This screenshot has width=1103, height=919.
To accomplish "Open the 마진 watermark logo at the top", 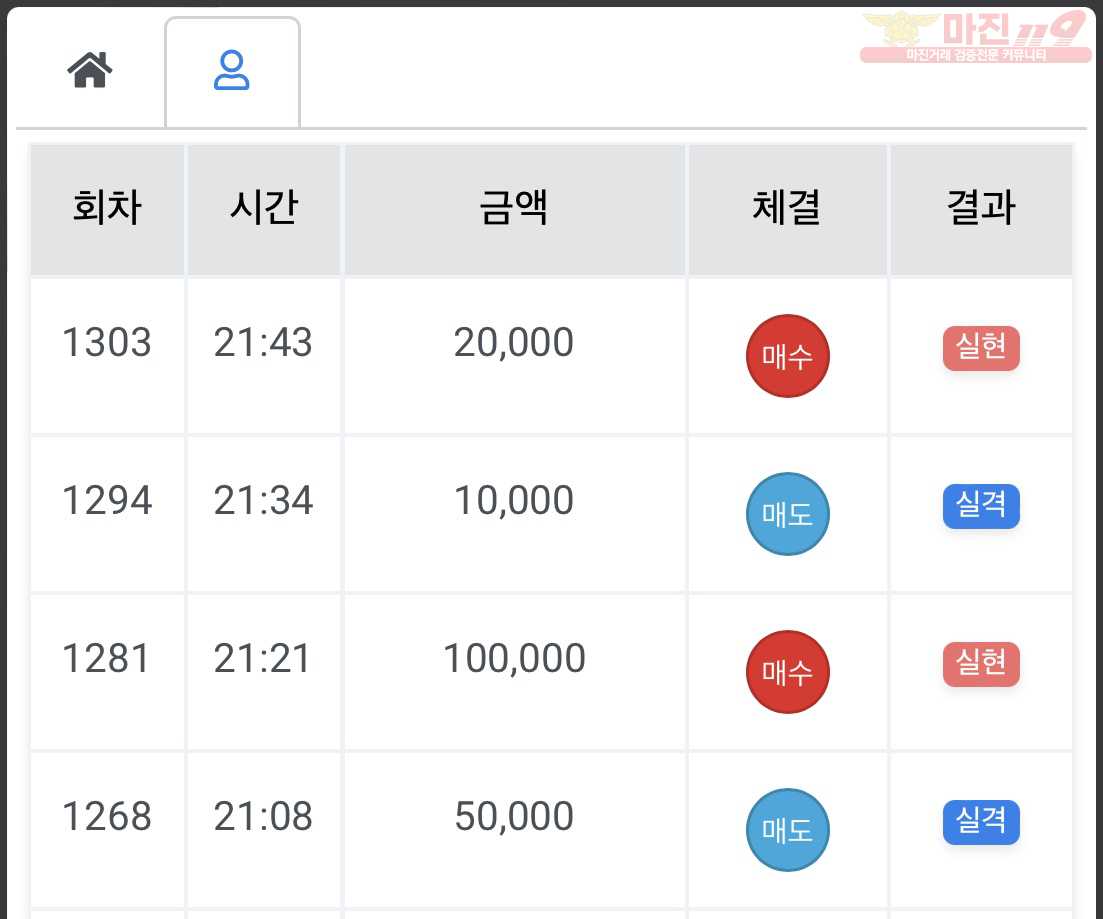I will tap(976, 37).
